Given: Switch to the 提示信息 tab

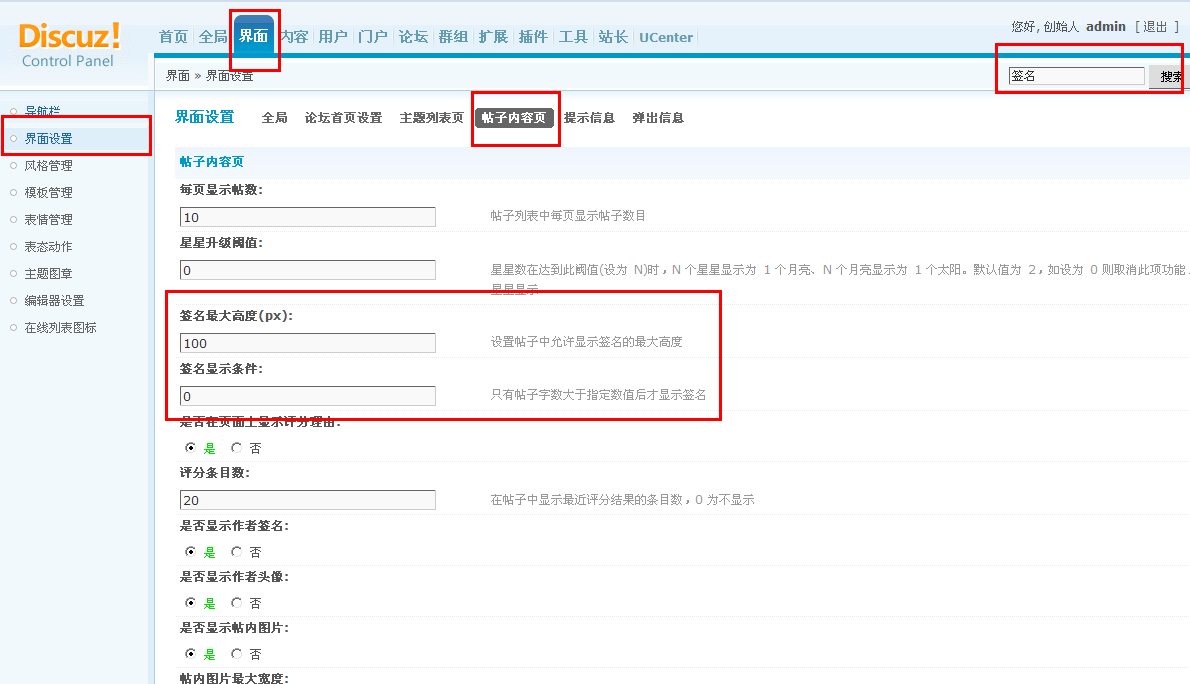Looking at the screenshot, I should [x=589, y=118].
